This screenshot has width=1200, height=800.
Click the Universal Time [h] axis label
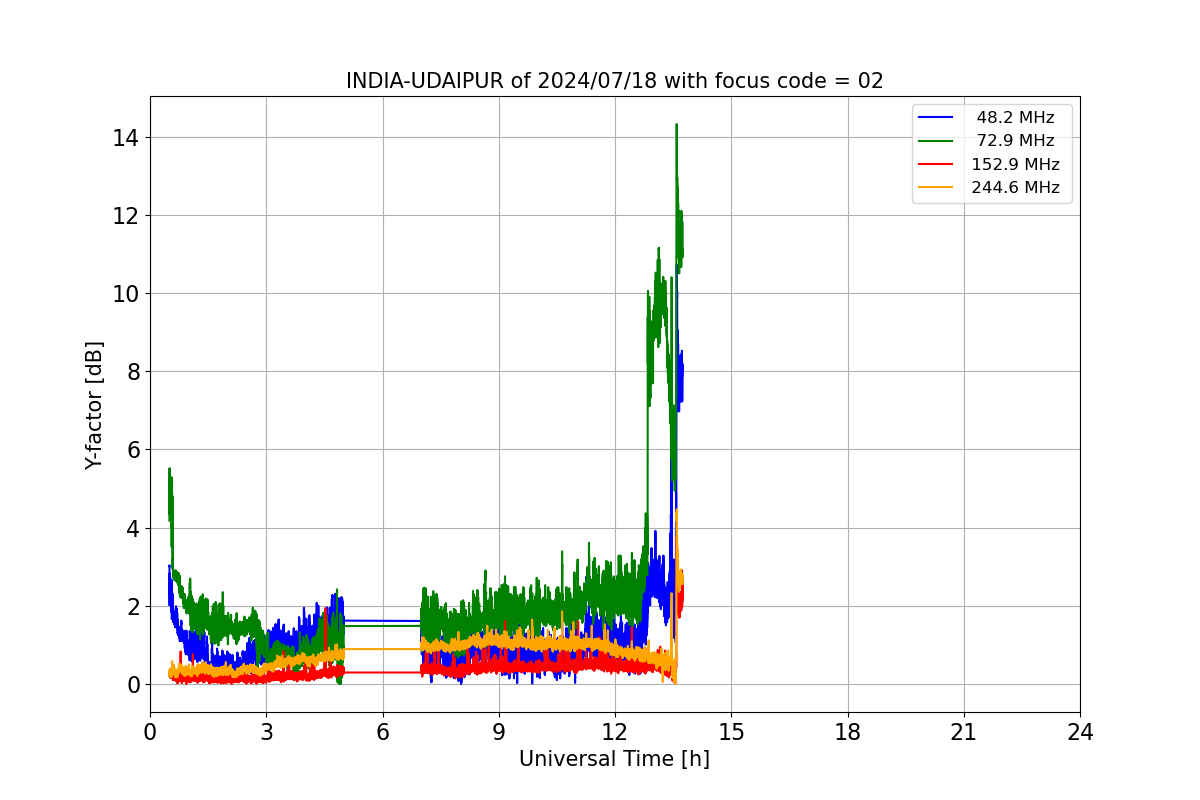click(614, 759)
